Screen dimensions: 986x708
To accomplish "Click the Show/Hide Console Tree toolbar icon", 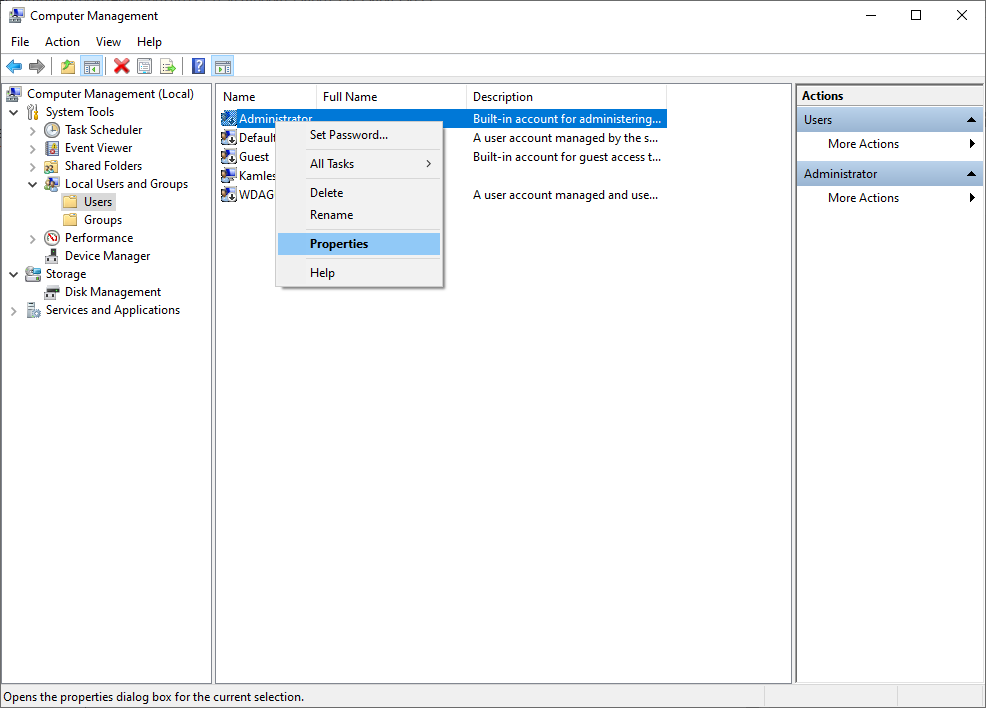I will [92, 66].
